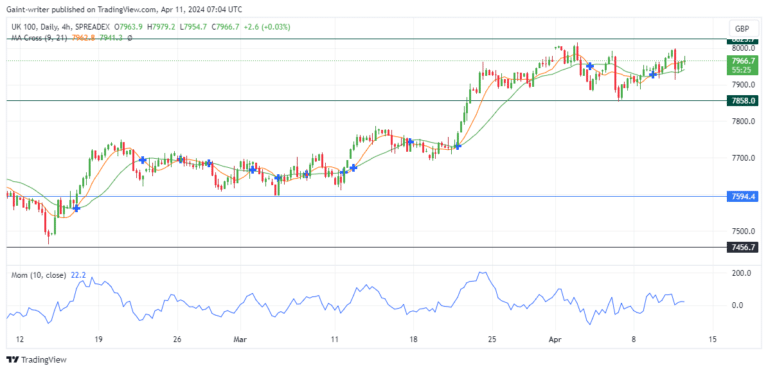Click the Mar label on time axis
This screenshot has width=768, height=371.
(x=240, y=339)
